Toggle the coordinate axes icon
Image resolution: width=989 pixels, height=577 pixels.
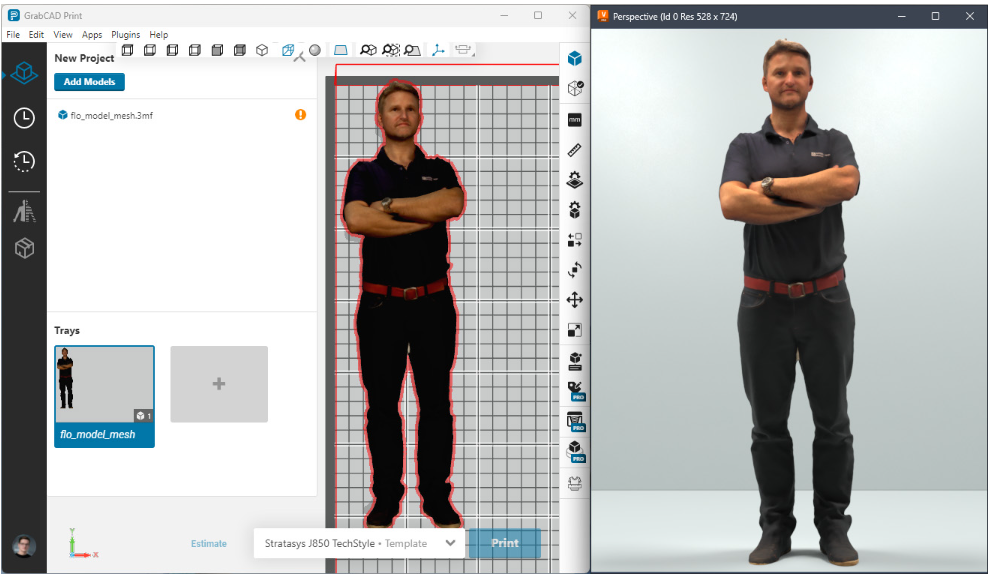click(x=438, y=50)
